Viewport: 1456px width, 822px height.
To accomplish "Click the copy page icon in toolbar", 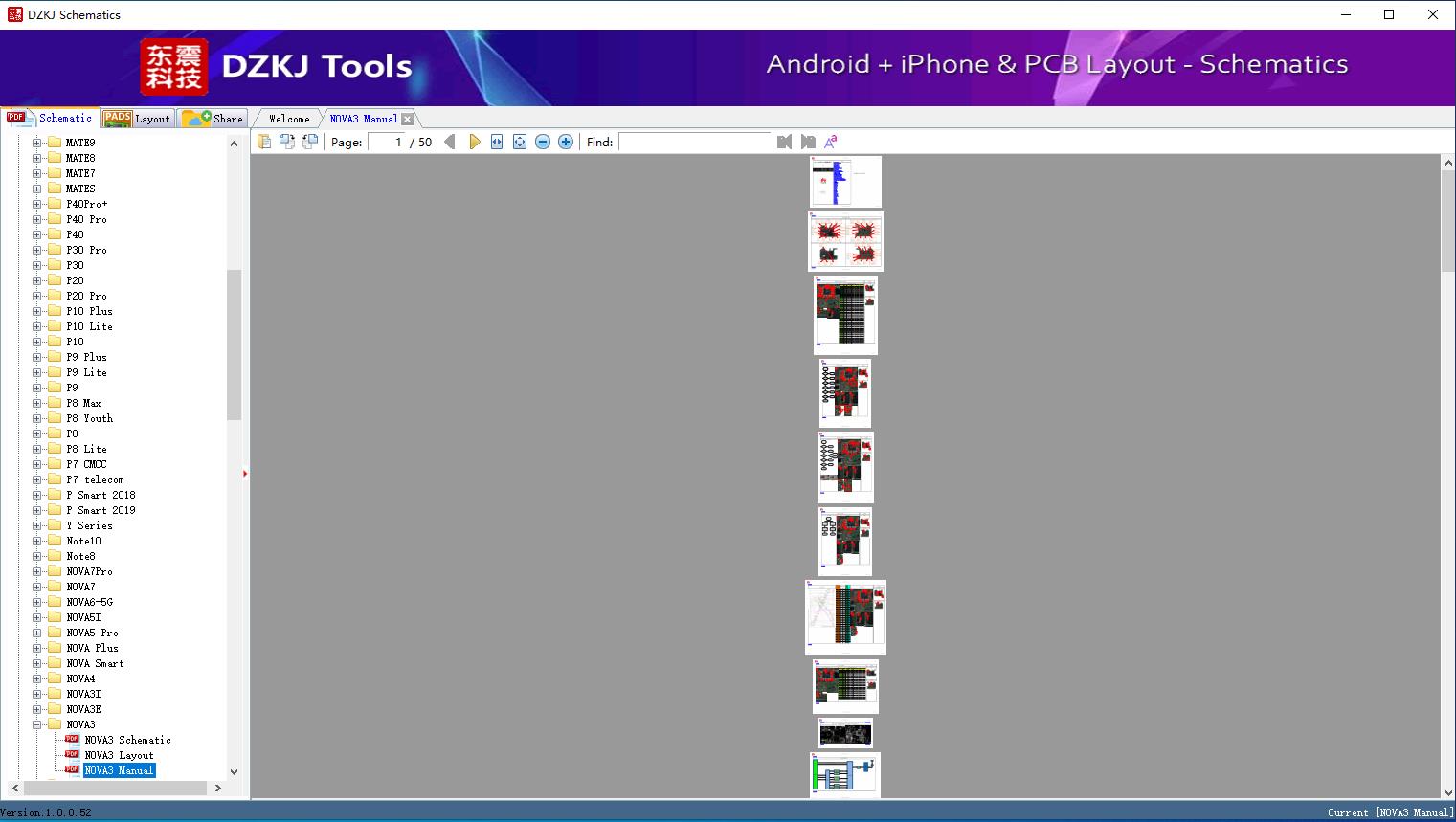I will 264,142.
